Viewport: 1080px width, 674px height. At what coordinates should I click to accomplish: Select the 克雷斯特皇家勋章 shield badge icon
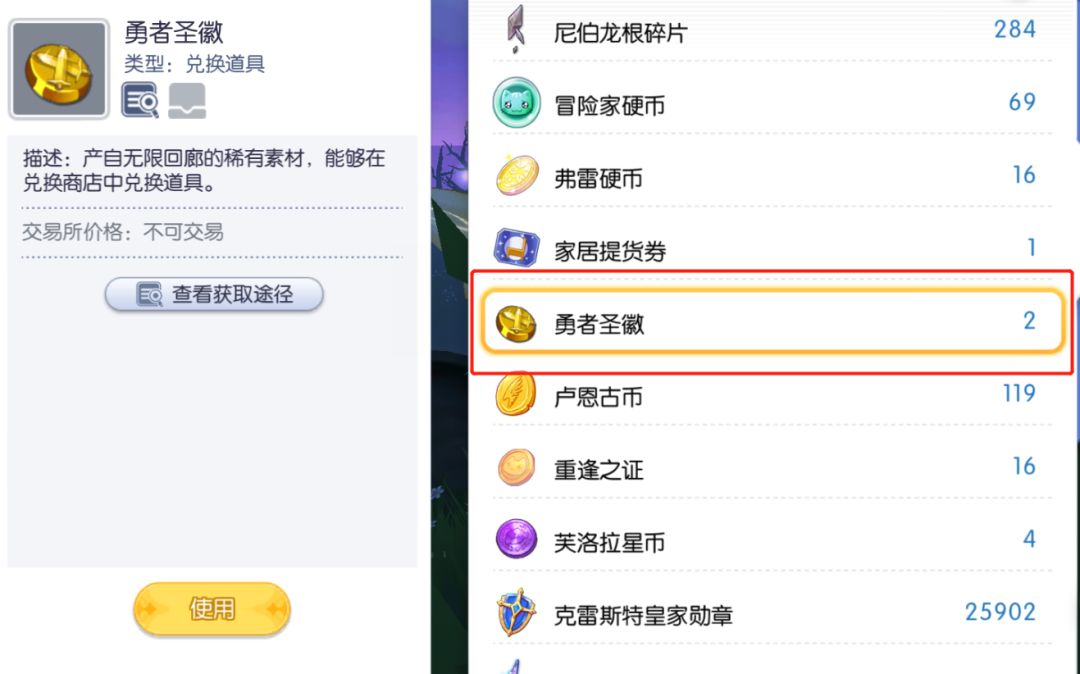[x=517, y=613]
